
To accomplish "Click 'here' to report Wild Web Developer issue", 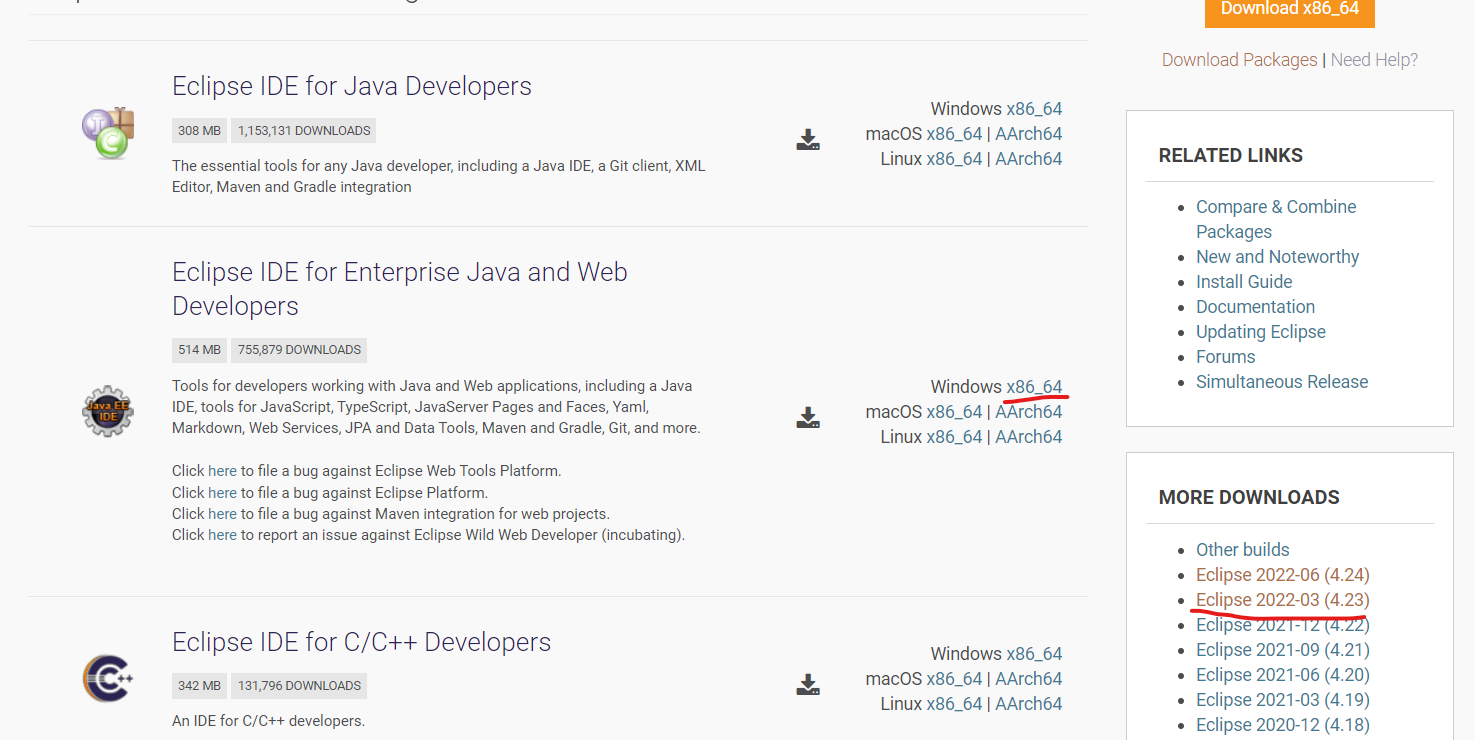I will click(x=222, y=535).
